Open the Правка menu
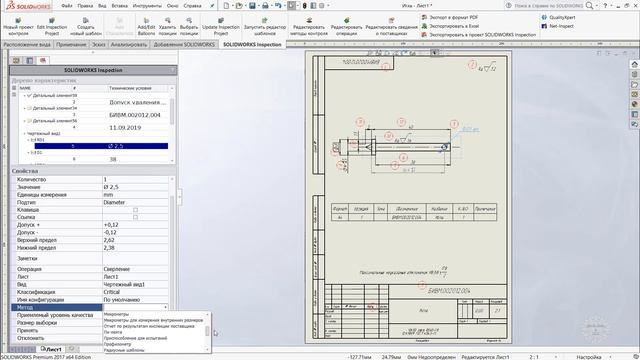This screenshot has height=360, width=640. click(85, 6)
